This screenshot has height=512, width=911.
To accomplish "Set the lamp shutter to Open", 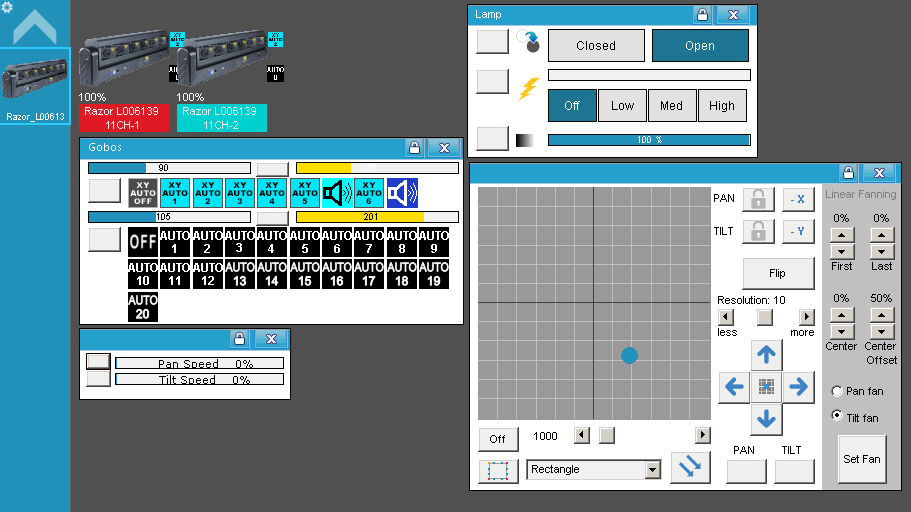I will (700, 45).
